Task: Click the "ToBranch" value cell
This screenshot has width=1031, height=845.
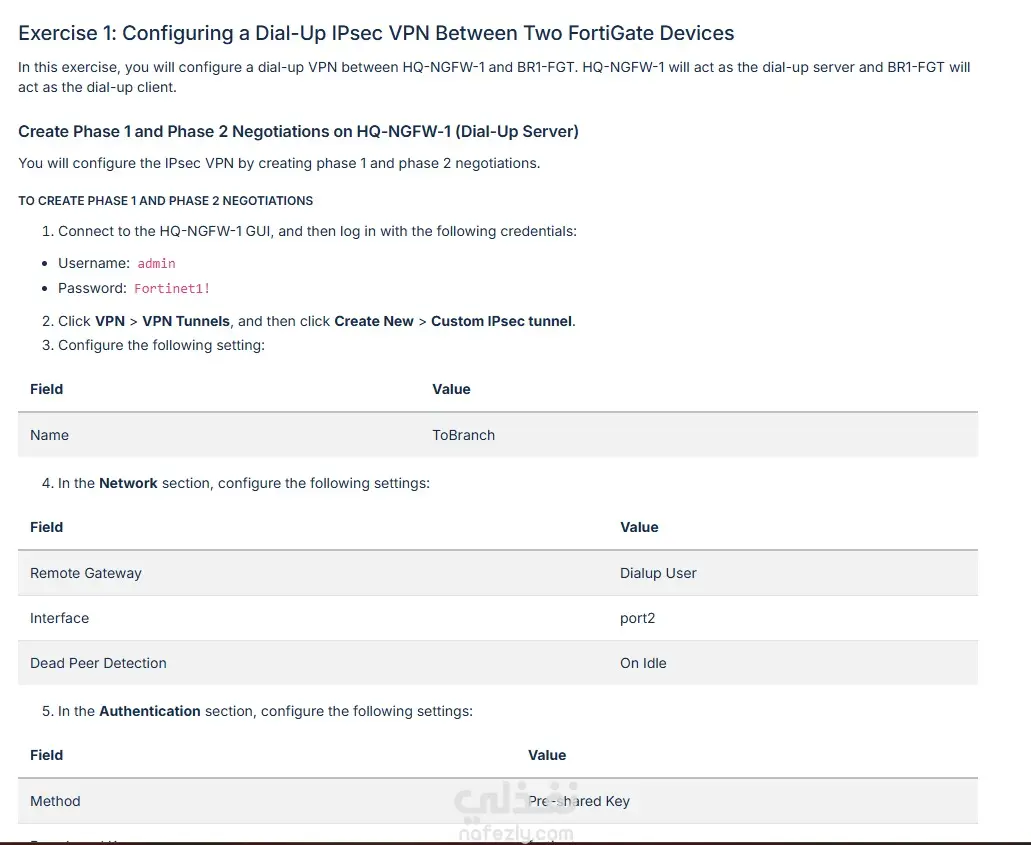Action: 463,436
